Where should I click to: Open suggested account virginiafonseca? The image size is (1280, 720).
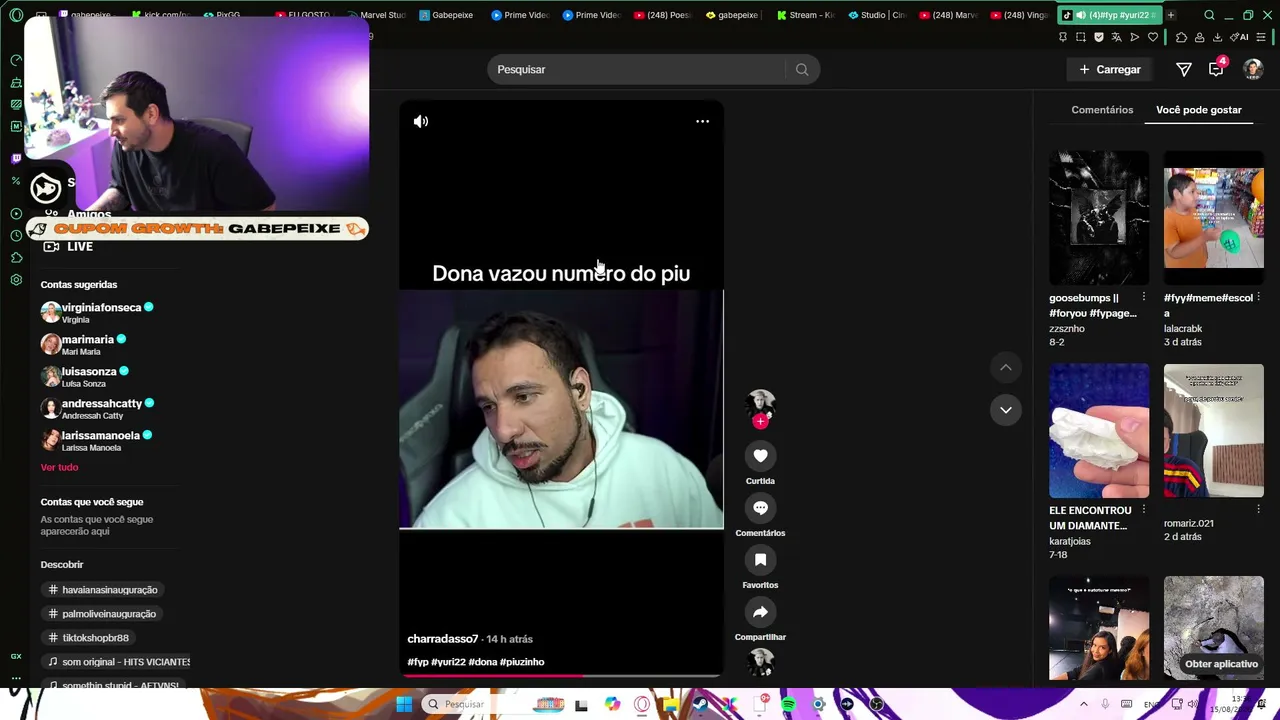(97, 313)
